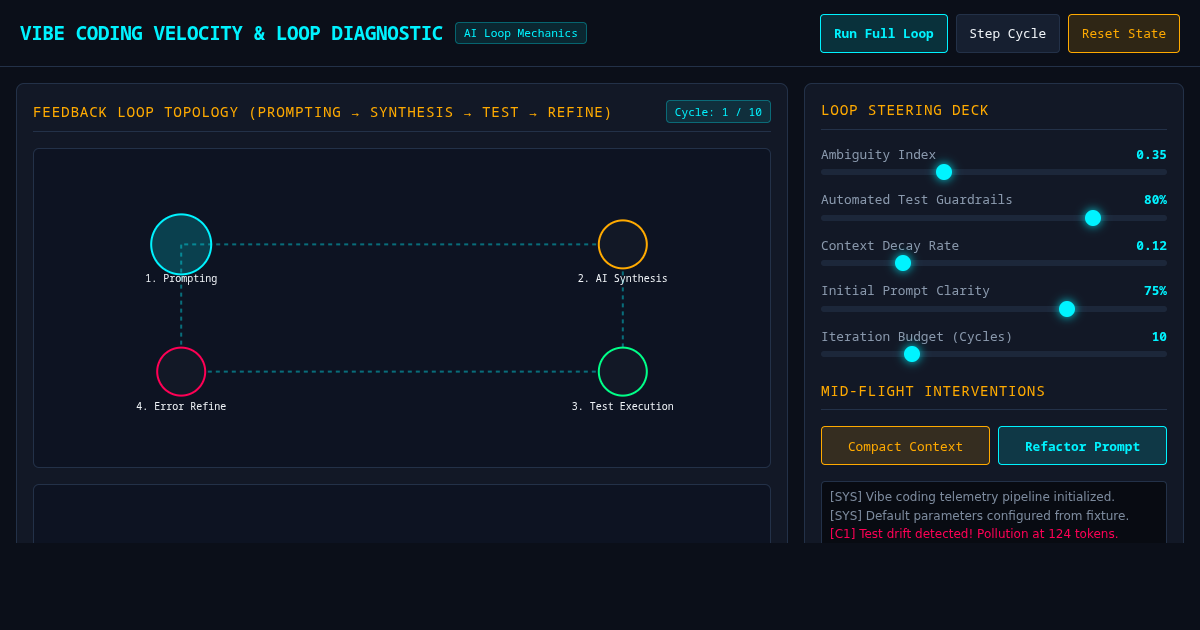Click the Automated Test Guardrails label
This screenshot has width=1200, height=630.
(917, 199)
